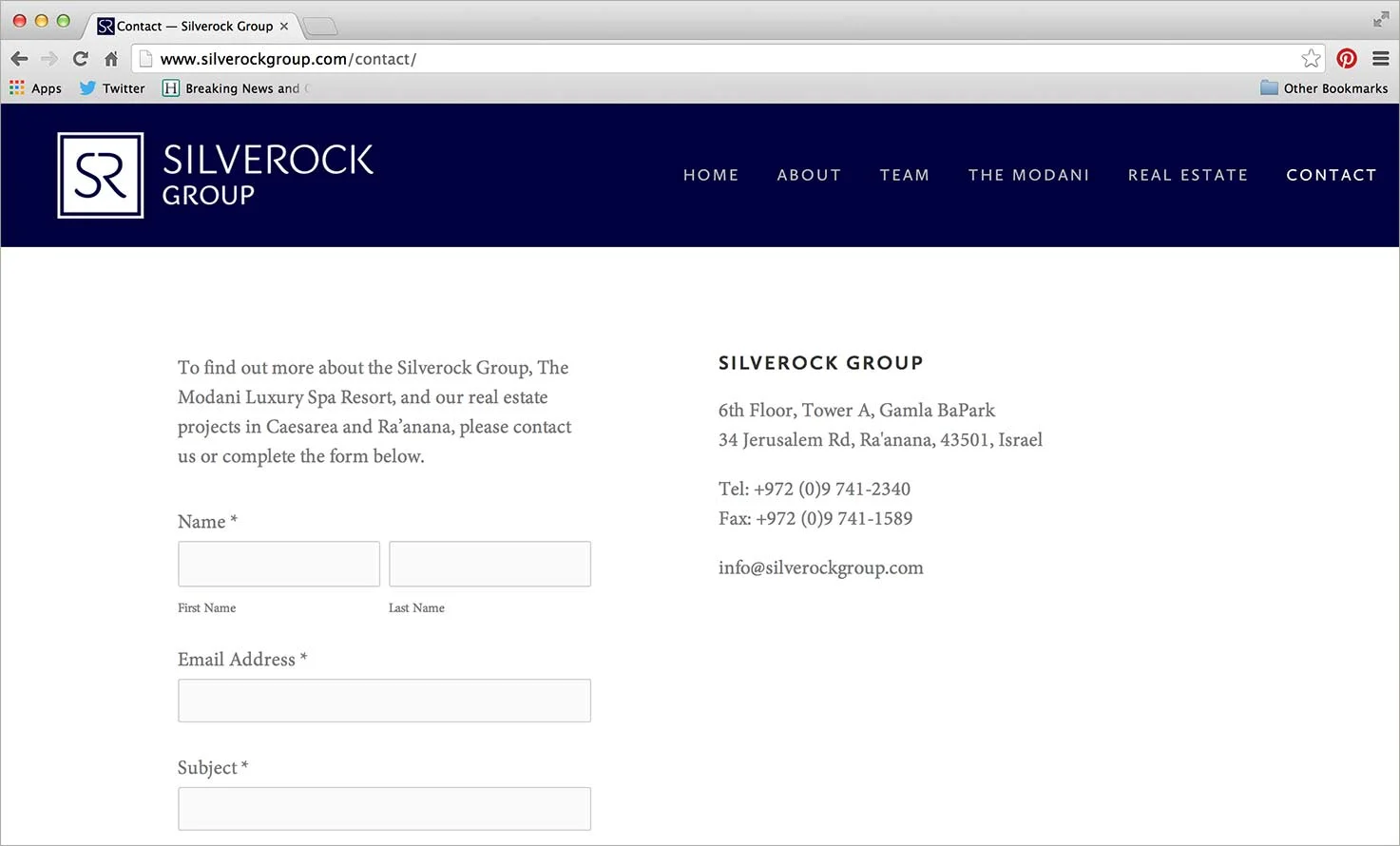The width and height of the screenshot is (1400, 846).
Task: Open Other Bookmarks folder
Action: point(1324,88)
